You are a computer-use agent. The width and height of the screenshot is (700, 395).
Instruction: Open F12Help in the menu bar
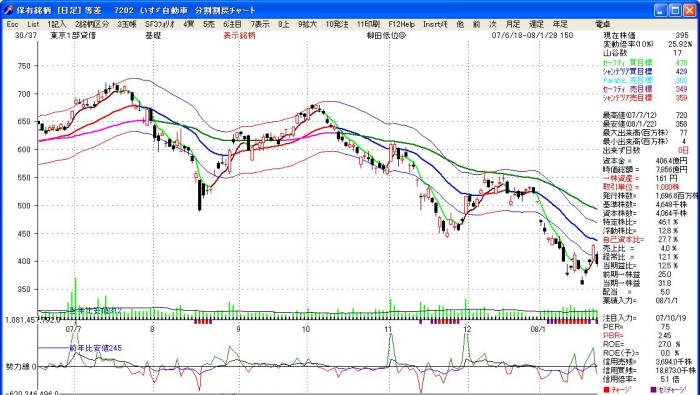coord(401,25)
